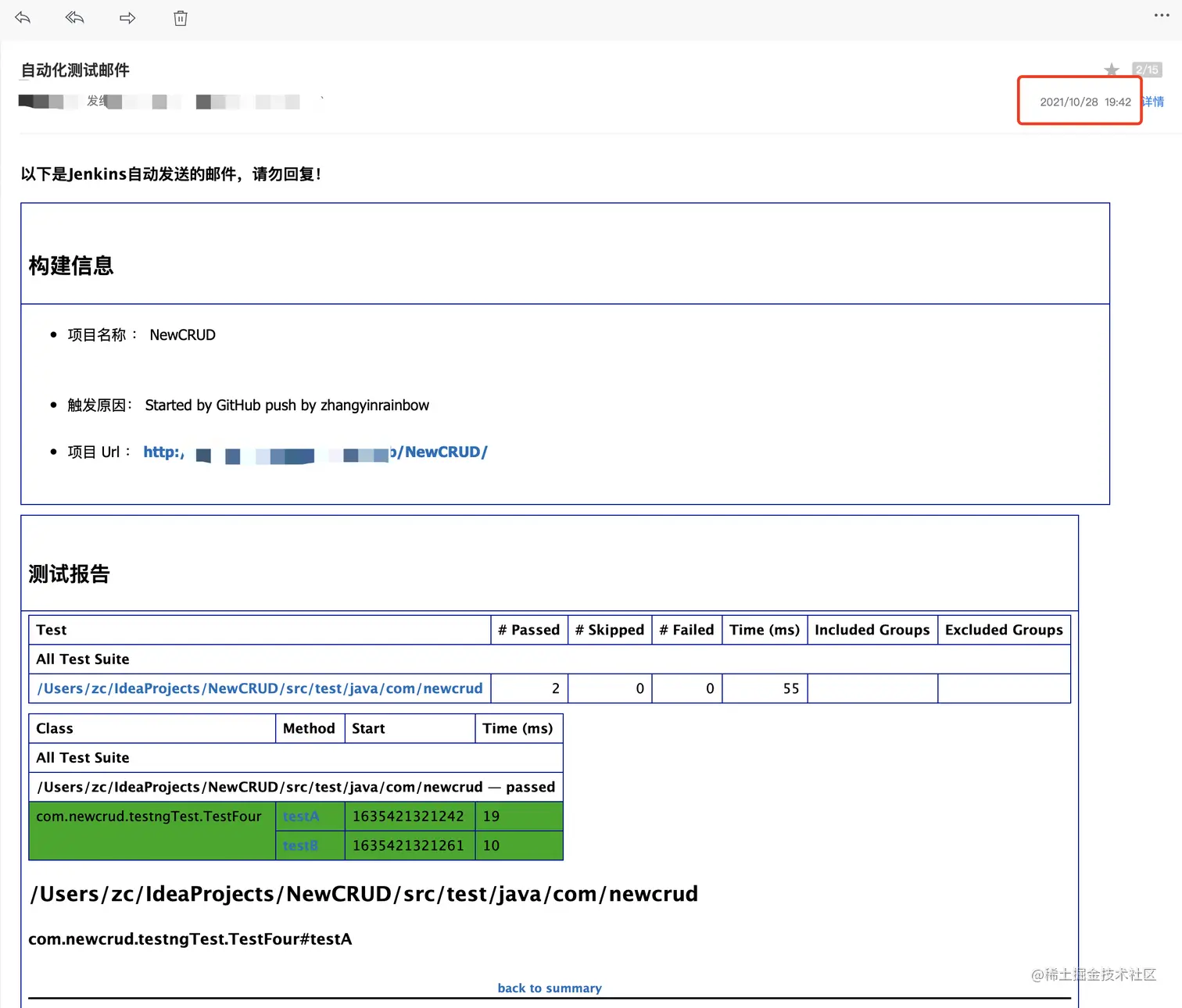The height and width of the screenshot is (1008, 1182).
Task: Open the testA method link
Action: coord(301,817)
